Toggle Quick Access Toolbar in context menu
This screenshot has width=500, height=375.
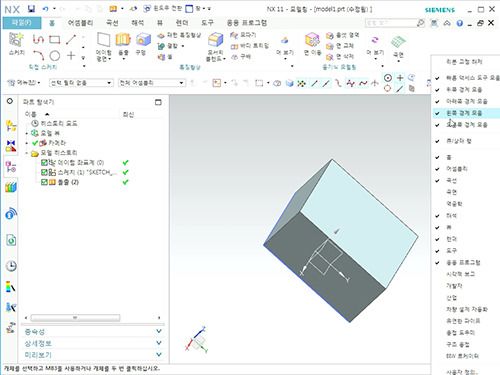click(467, 78)
